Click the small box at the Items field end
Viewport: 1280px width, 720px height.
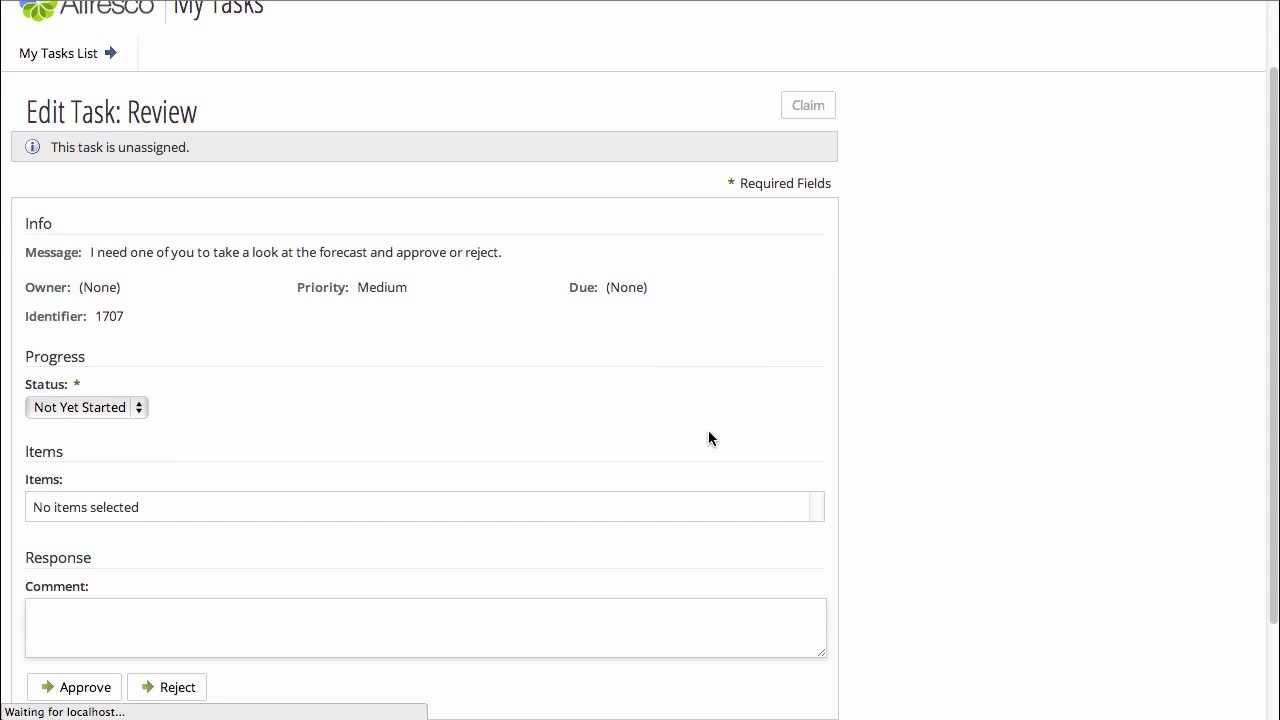[x=817, y=507]
